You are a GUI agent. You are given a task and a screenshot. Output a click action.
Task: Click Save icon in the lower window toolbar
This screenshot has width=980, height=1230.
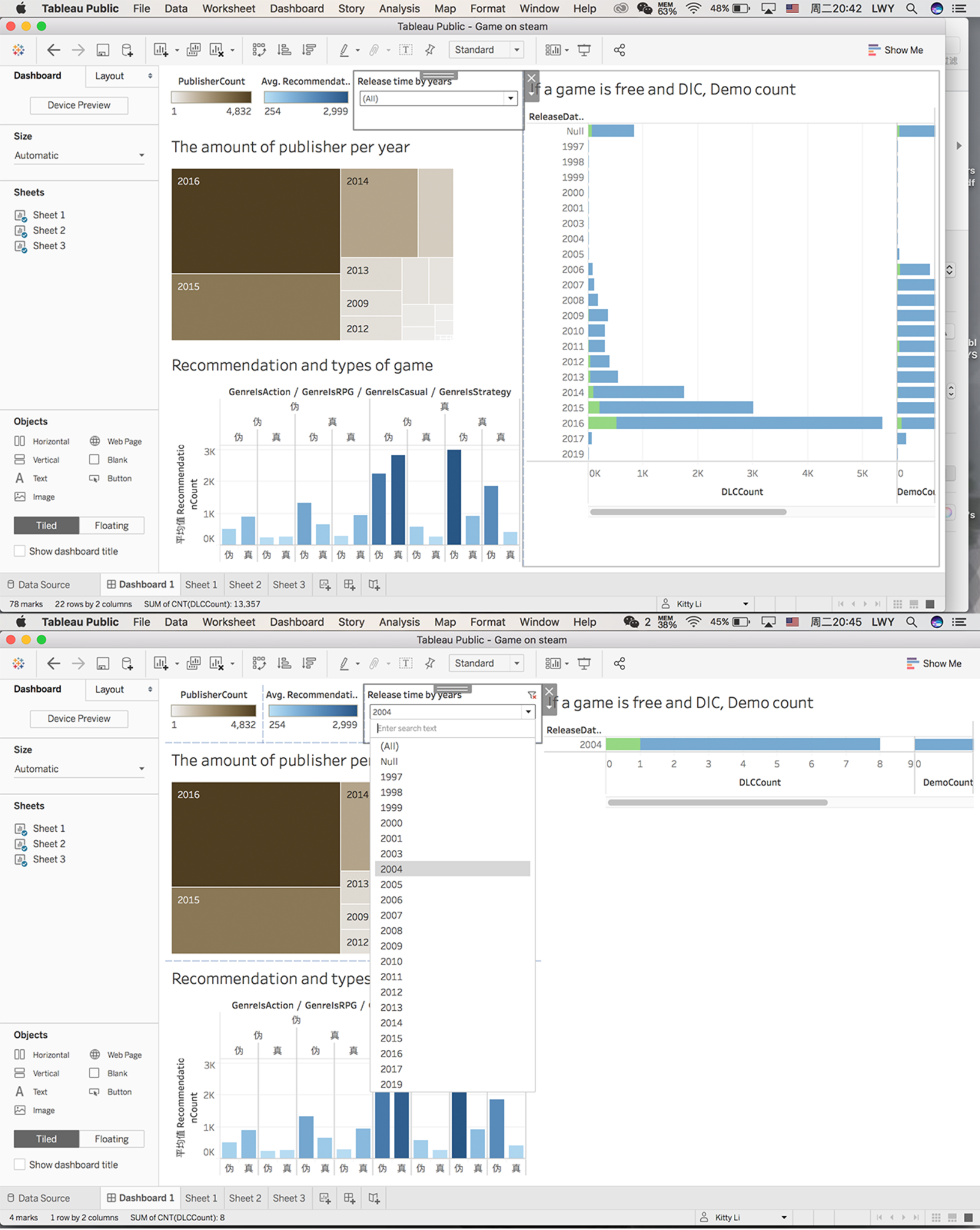pyautogui.click(x=103, y=663)
